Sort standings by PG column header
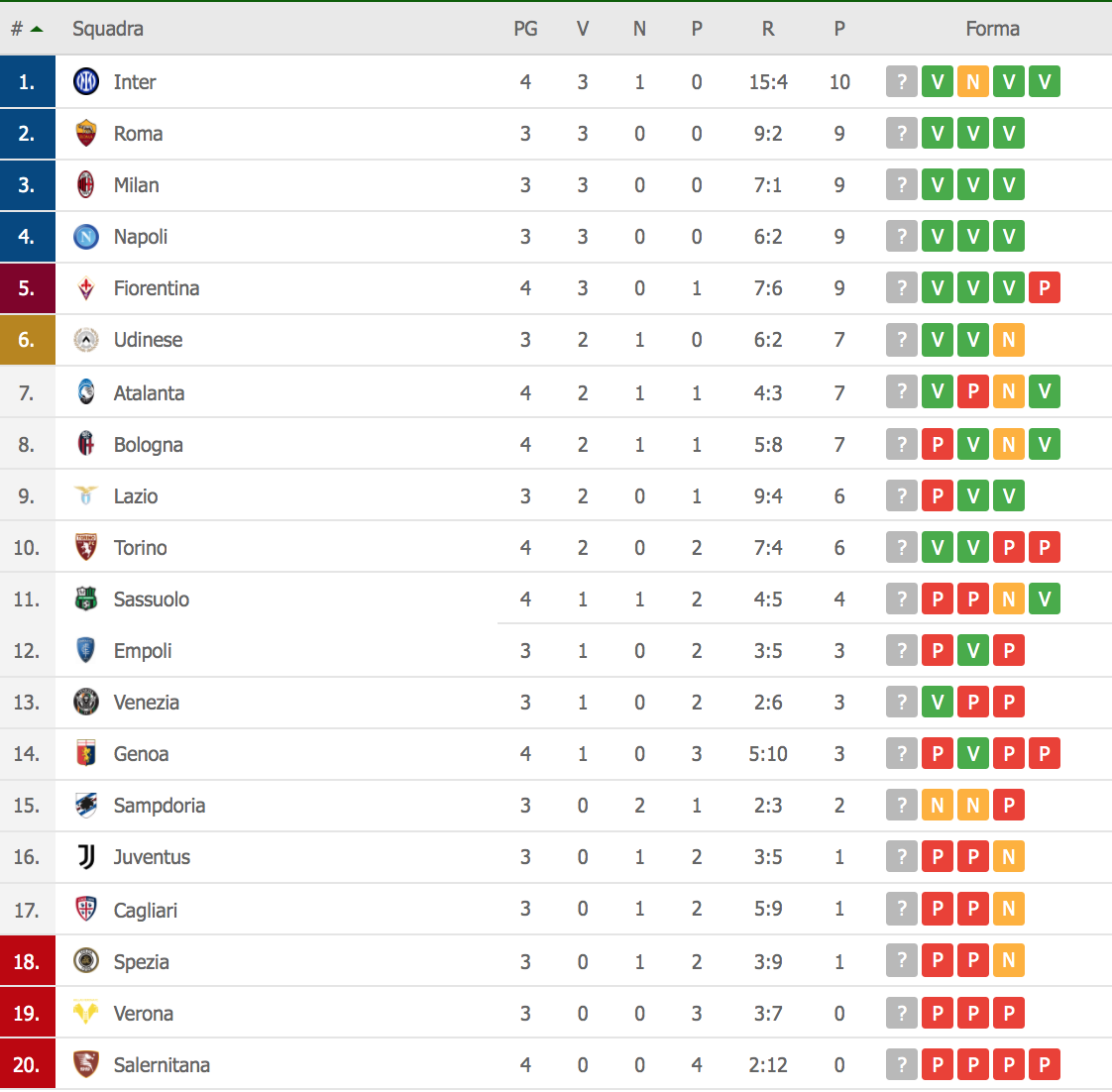Image resolution: width=1112 pixels, height=1092 pixels. 525,29
